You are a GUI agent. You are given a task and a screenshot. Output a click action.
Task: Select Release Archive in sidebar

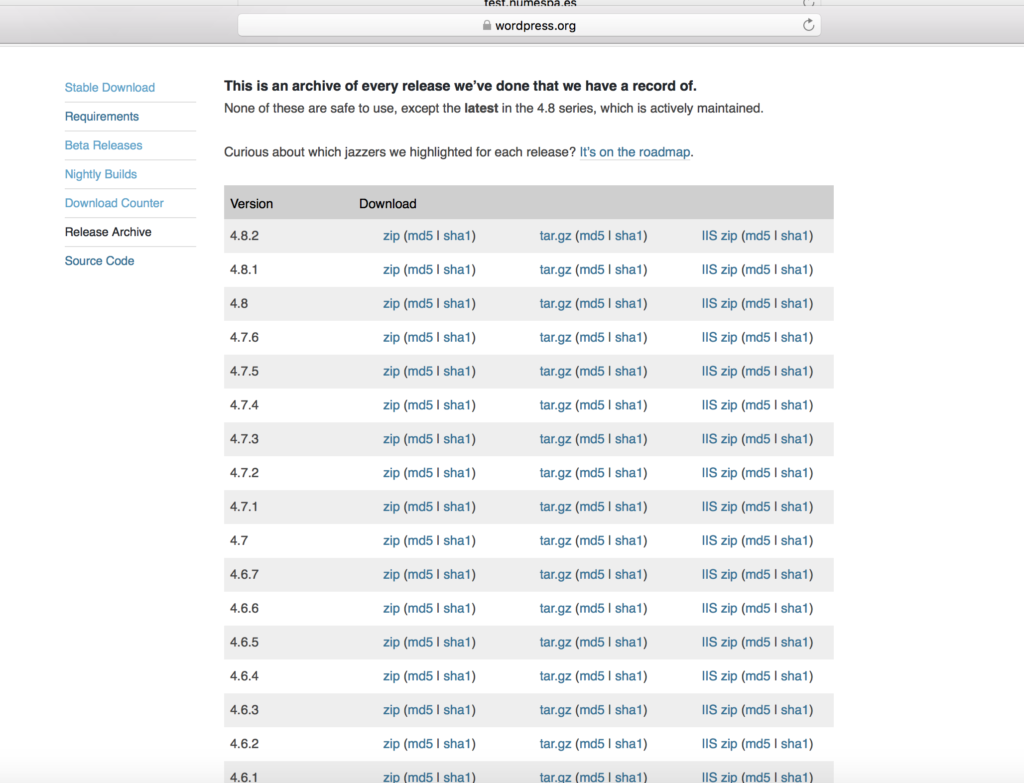click(x=108, y=232)
